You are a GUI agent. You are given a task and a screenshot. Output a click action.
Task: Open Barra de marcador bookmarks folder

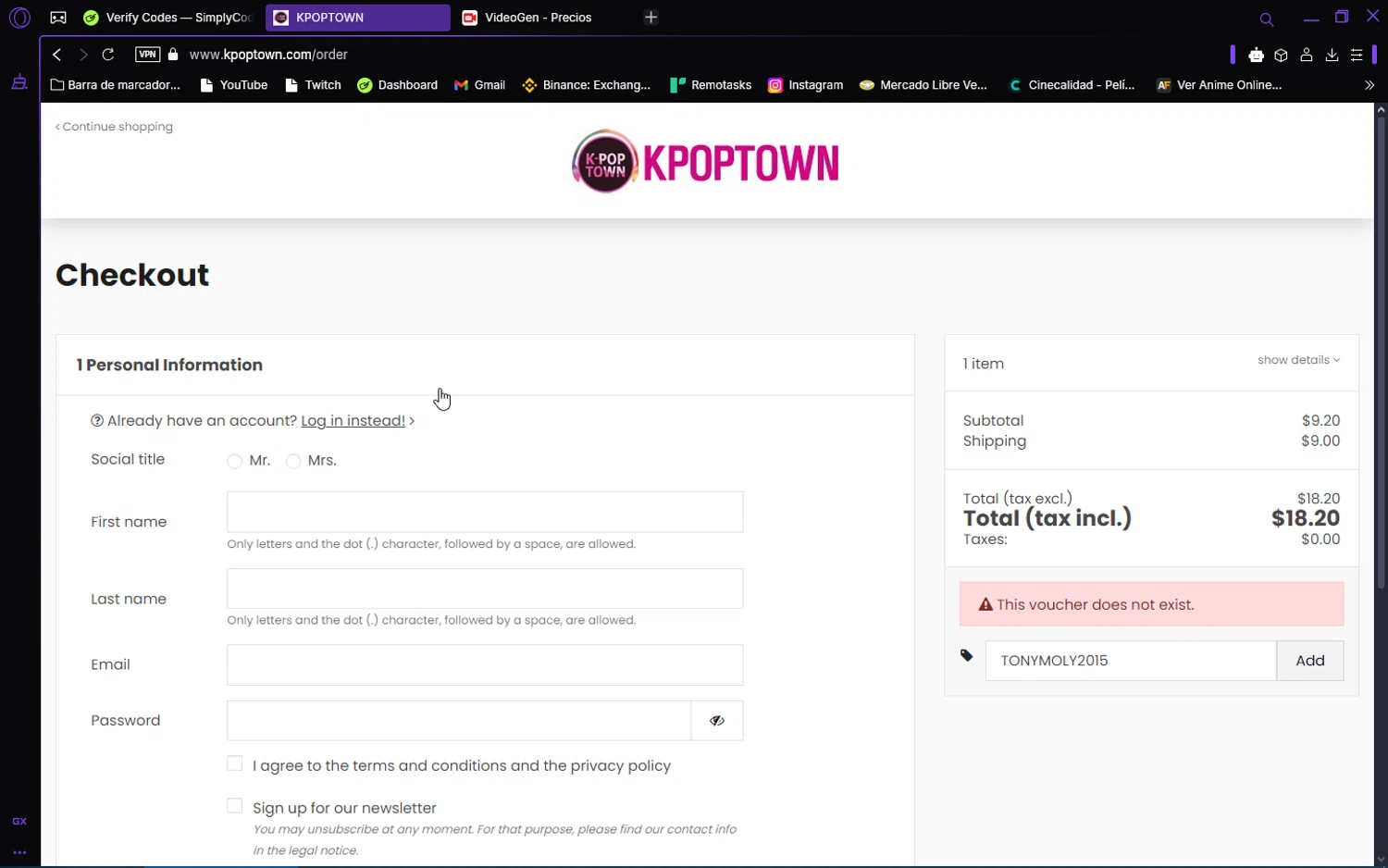[x=116, y=85]
